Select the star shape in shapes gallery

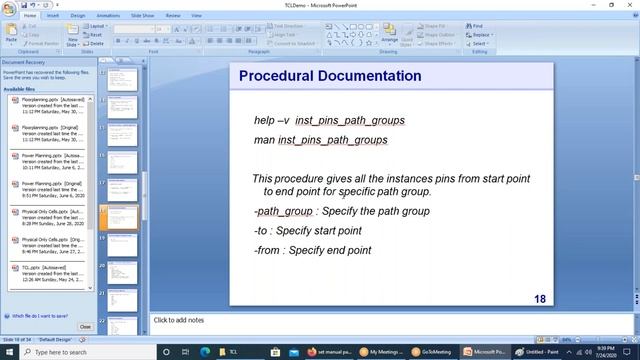point(369,43)
